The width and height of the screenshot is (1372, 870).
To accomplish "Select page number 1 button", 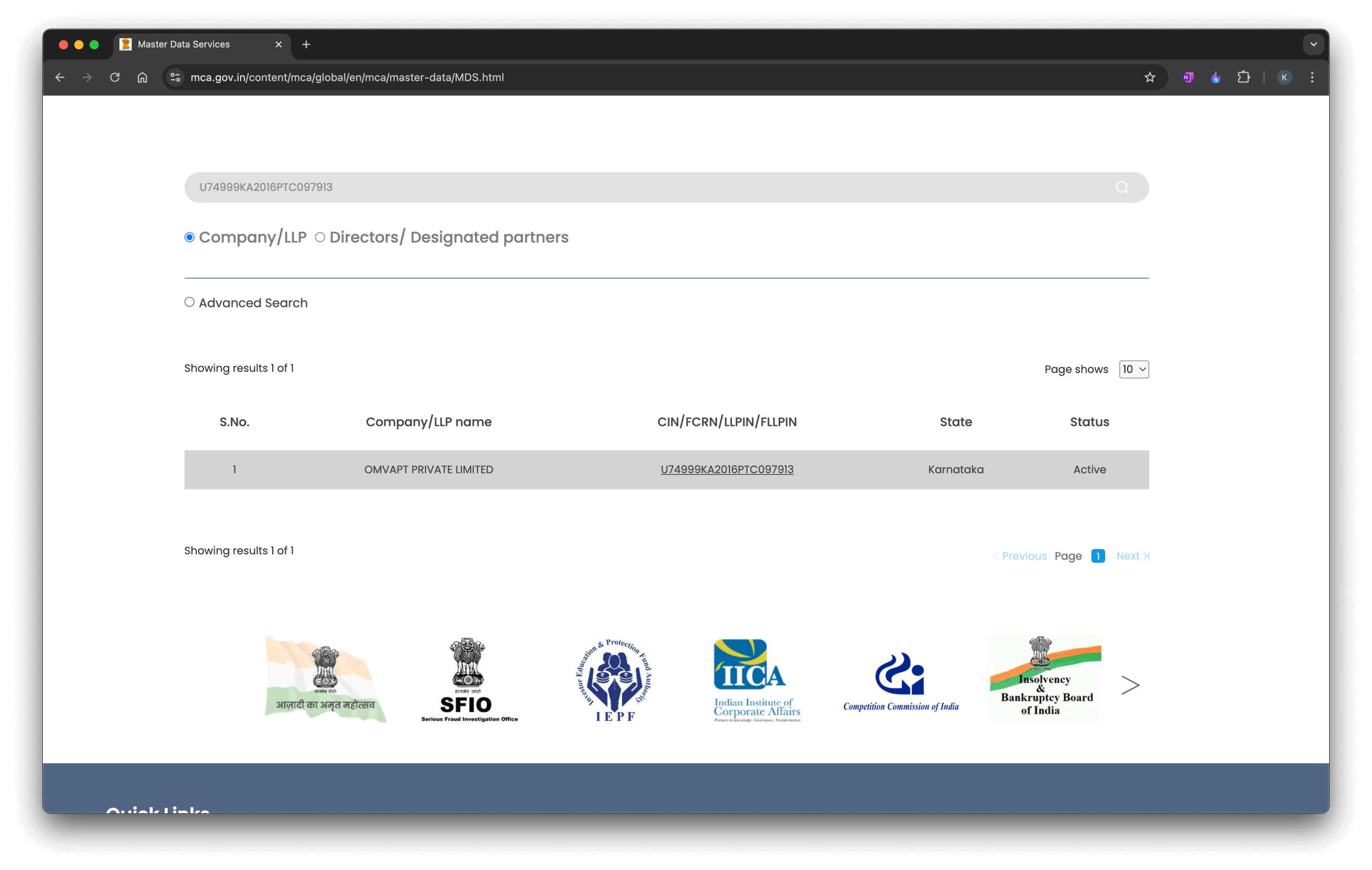I will [1098, 556].
